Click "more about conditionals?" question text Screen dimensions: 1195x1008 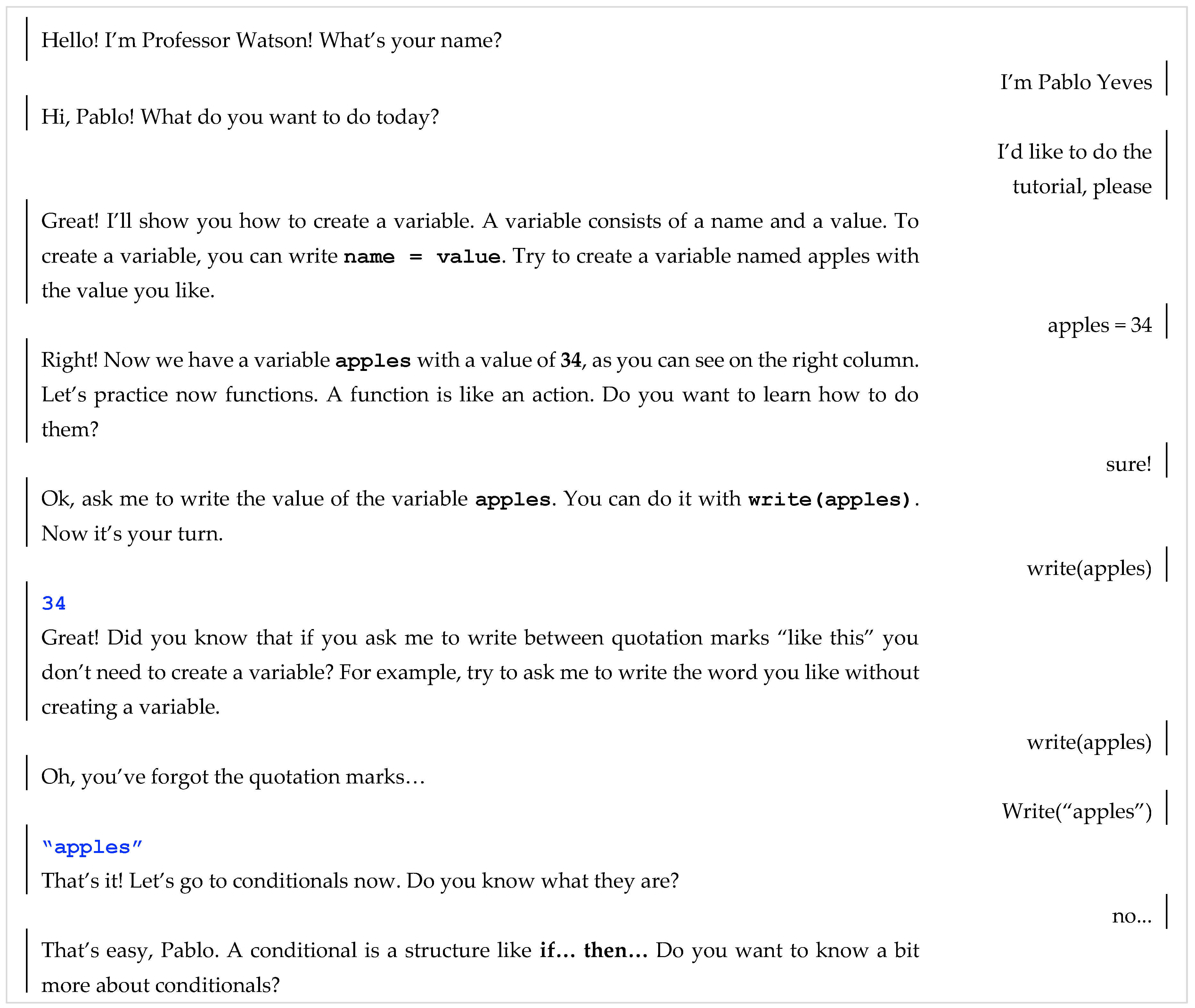(160, 986)
